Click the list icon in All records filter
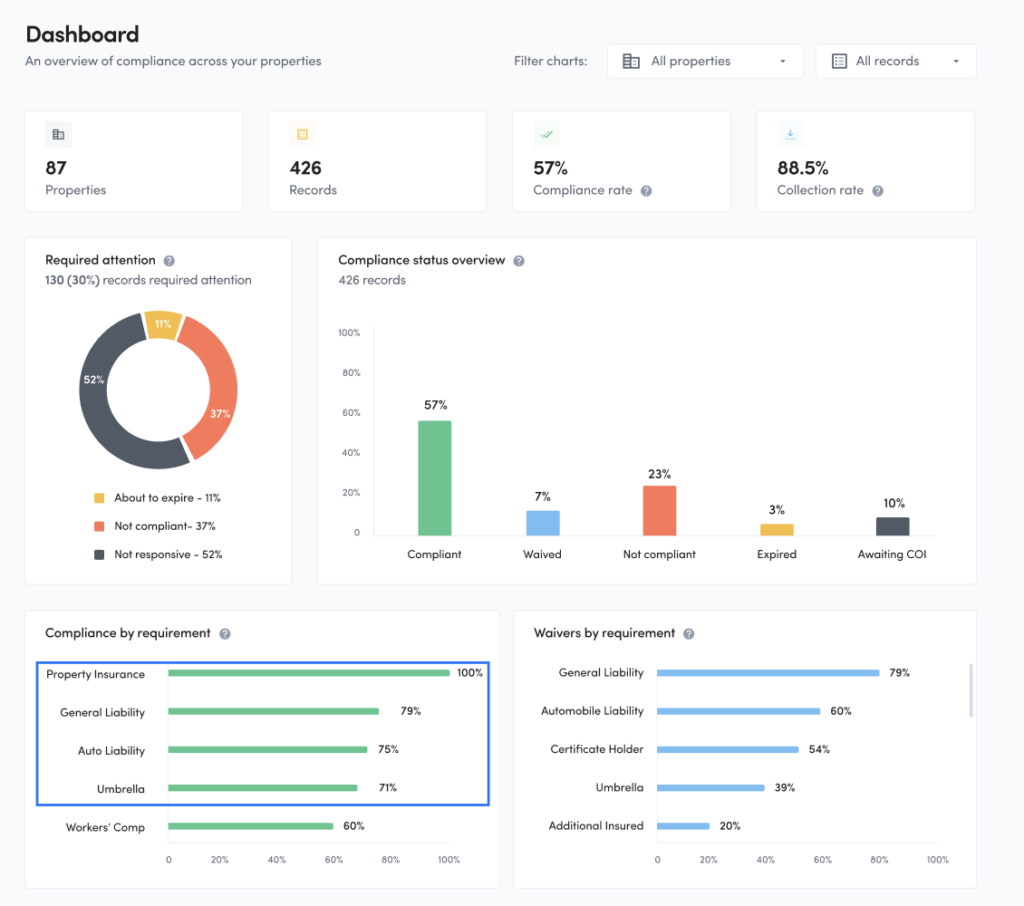The height and width of the screenshot is (906, 1024). [x=839, y=61]
